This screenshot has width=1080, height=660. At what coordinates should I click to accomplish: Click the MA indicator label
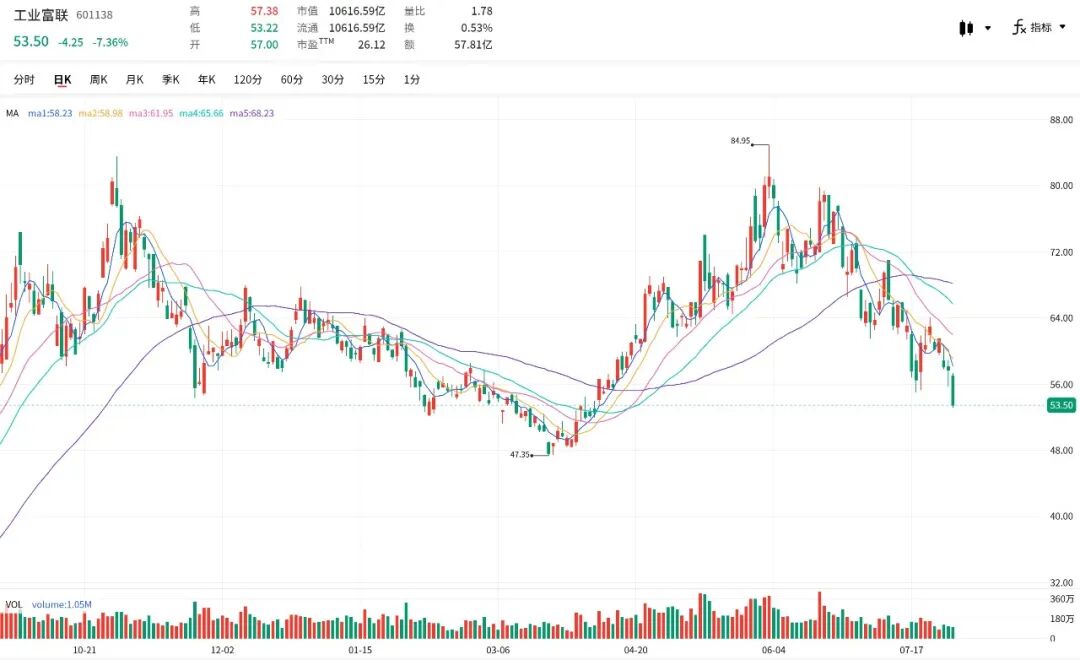[12, 114]
